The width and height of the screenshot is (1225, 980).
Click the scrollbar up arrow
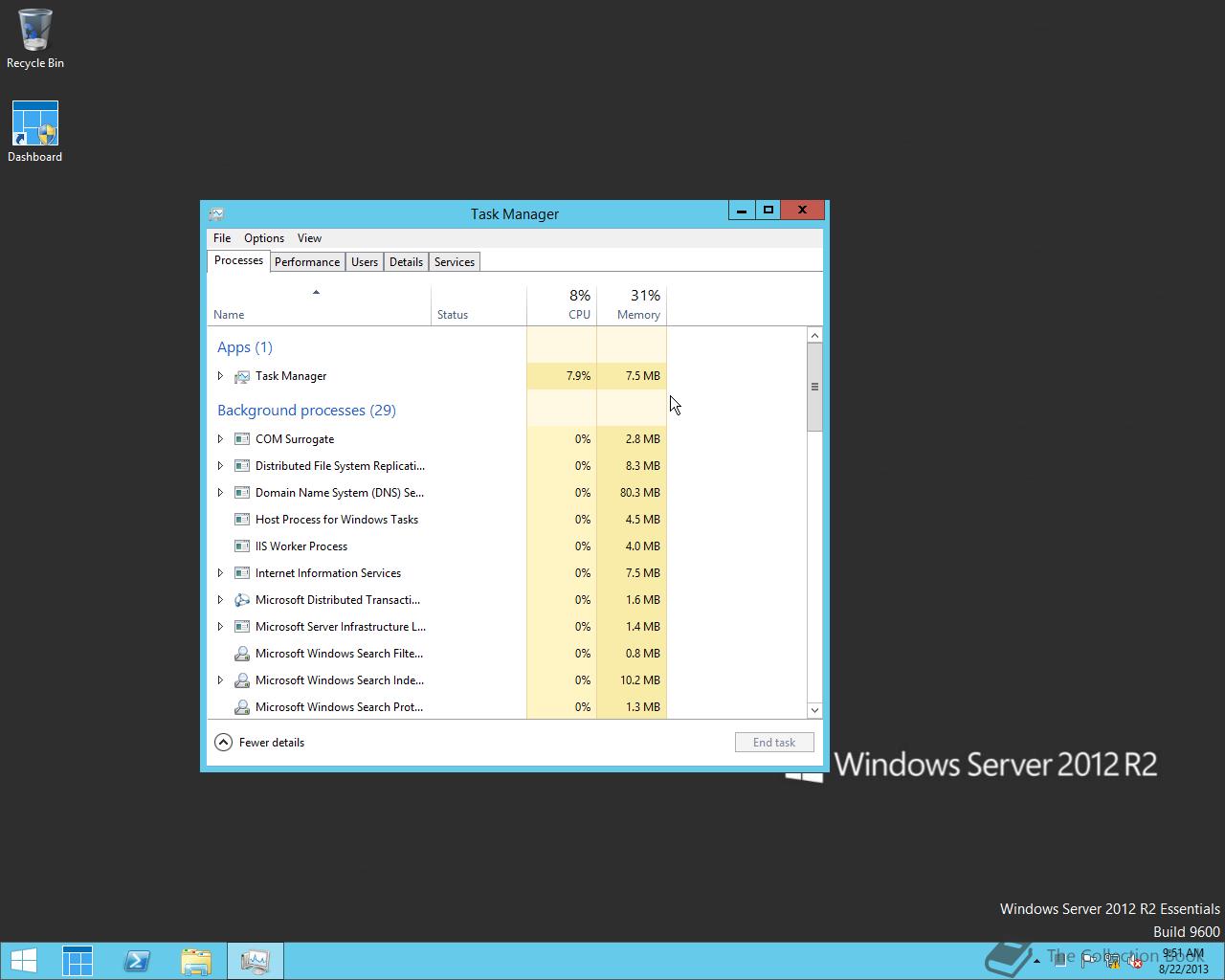(x=814, y=335)
